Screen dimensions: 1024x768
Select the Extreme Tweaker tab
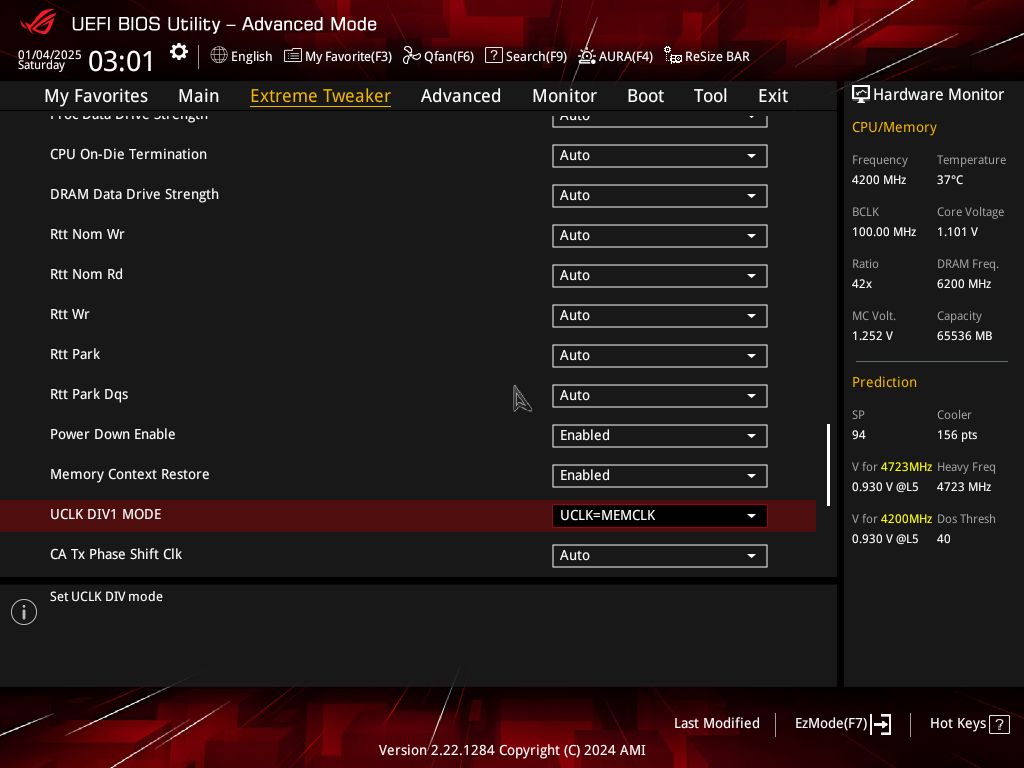click(320, 96)
